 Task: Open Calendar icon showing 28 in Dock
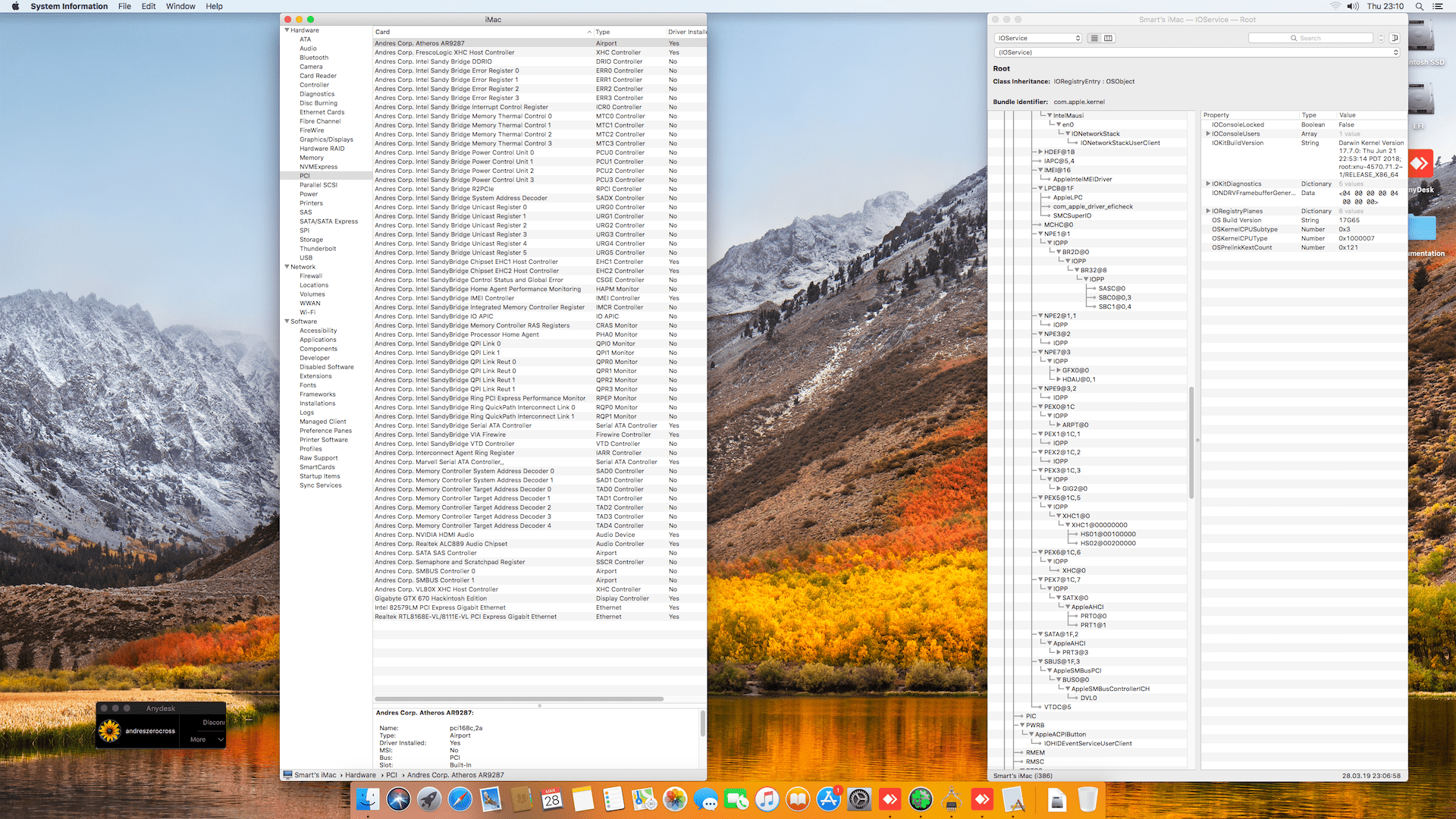[x=552, y=799]
